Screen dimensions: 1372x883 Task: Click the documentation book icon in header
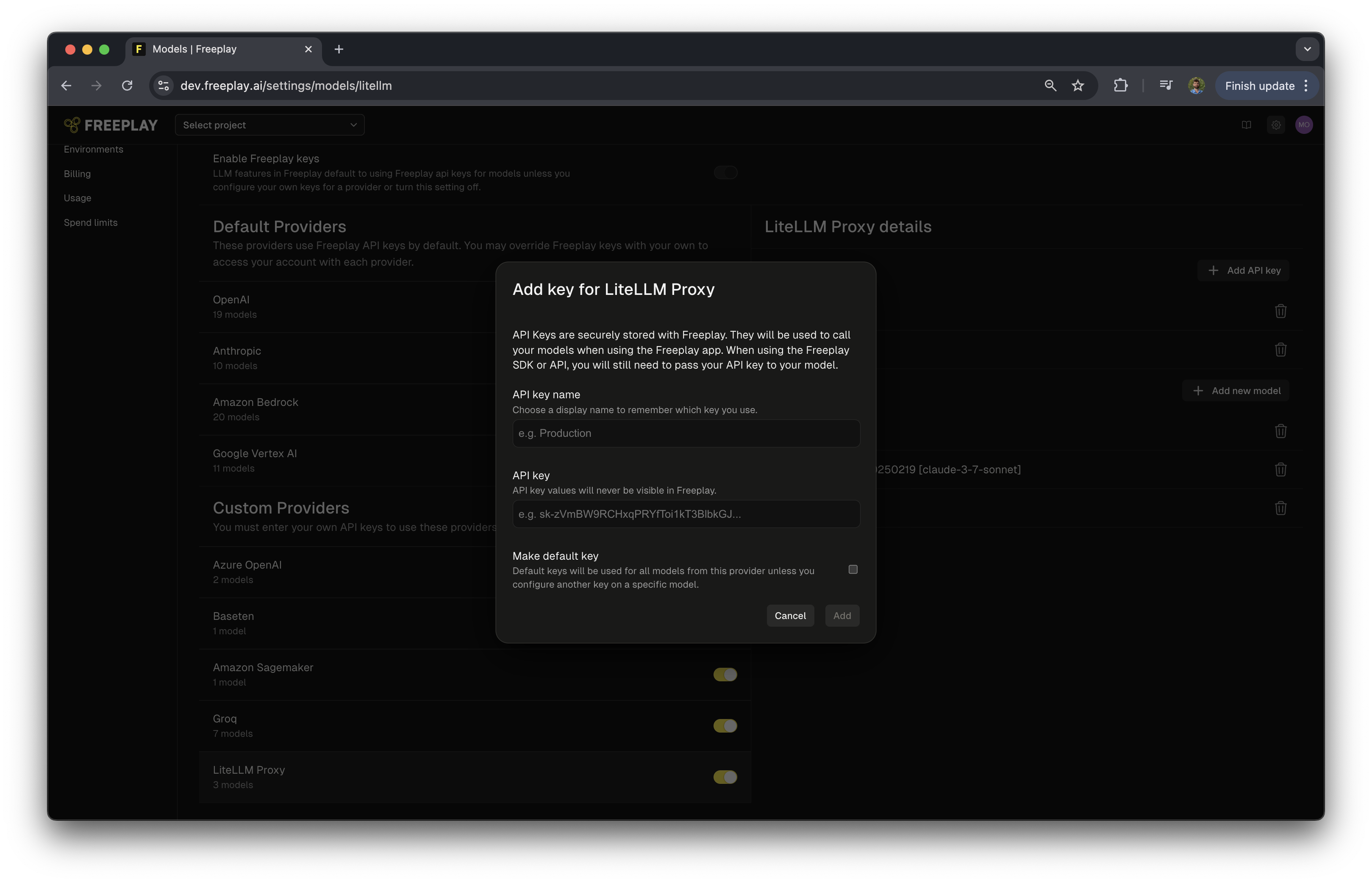tap(1246, 125)
